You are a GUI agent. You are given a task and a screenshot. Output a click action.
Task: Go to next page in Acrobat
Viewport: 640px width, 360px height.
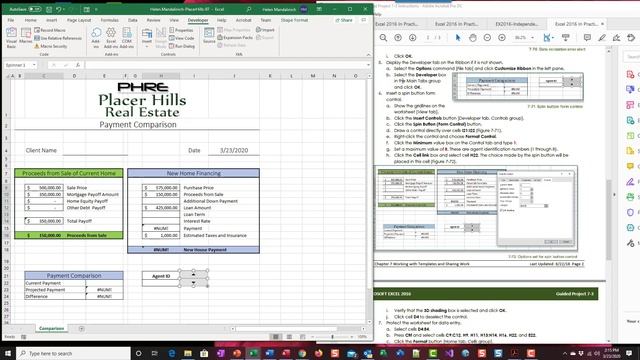pos(413,38)
